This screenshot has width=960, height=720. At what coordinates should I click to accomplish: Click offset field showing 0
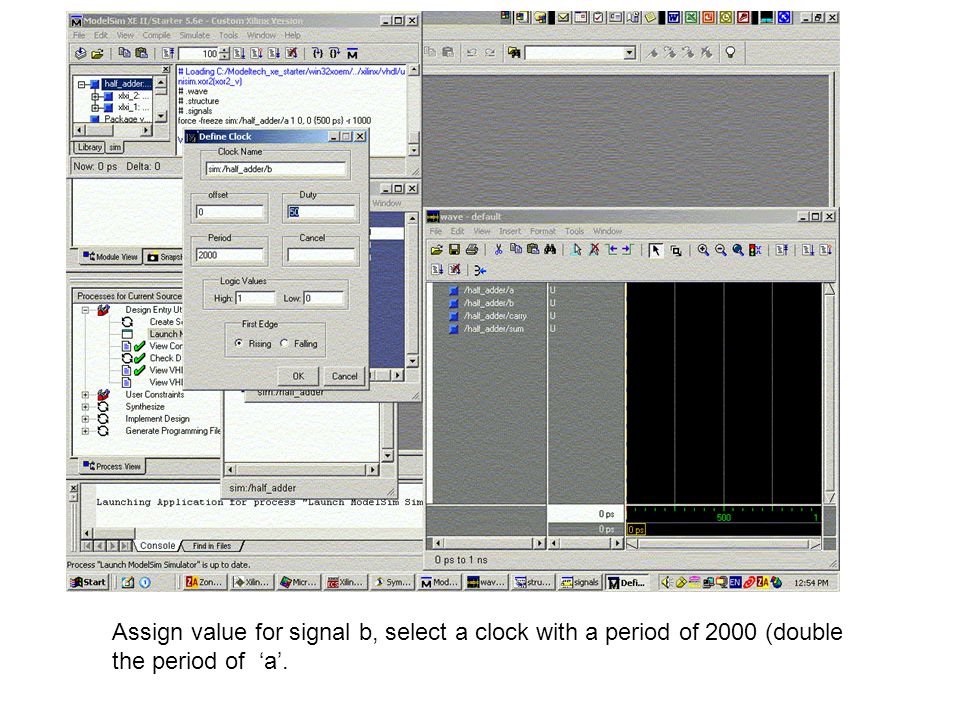(x=230, y=212)
